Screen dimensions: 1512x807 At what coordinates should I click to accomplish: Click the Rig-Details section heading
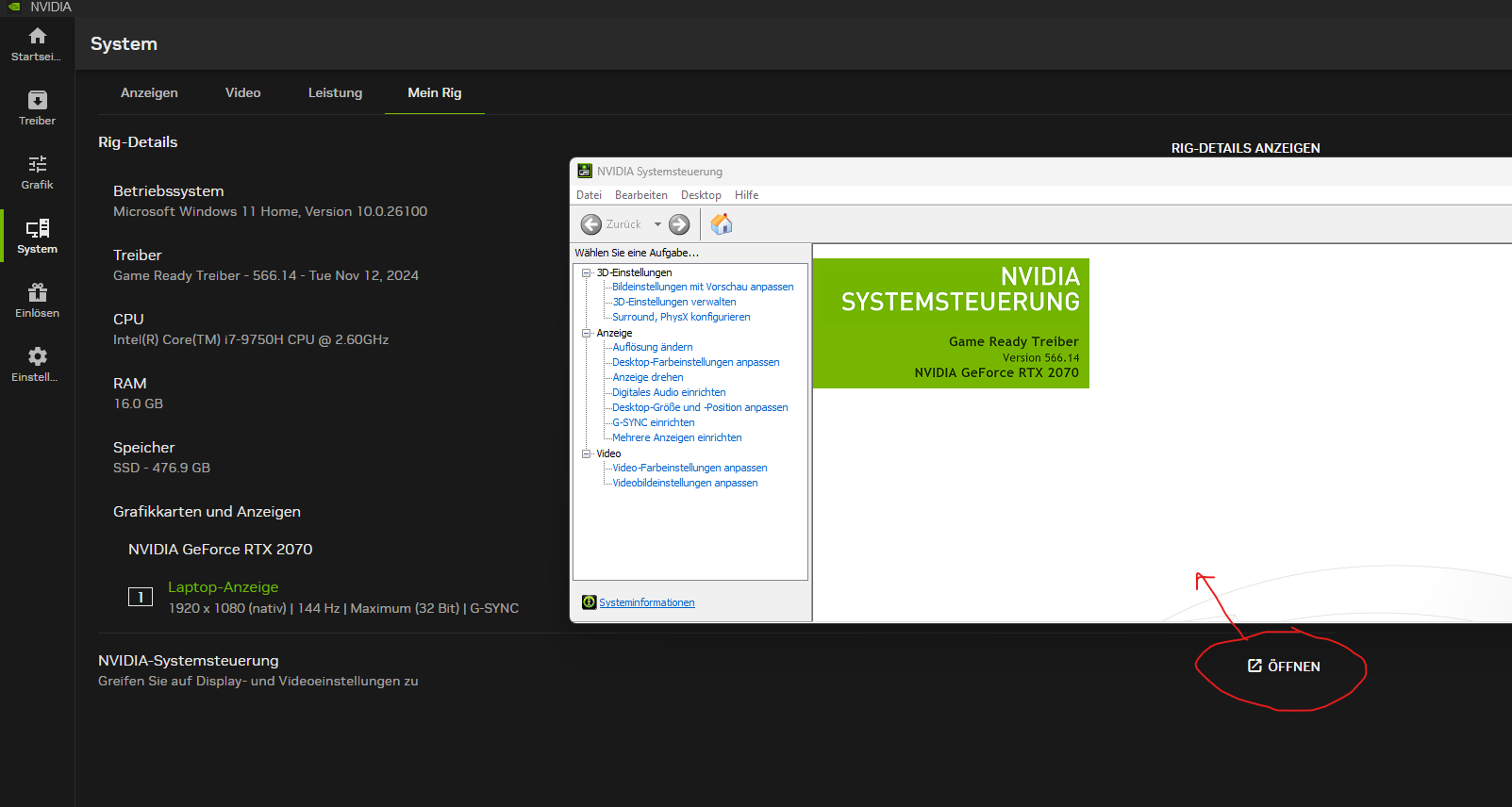[138, 142]
